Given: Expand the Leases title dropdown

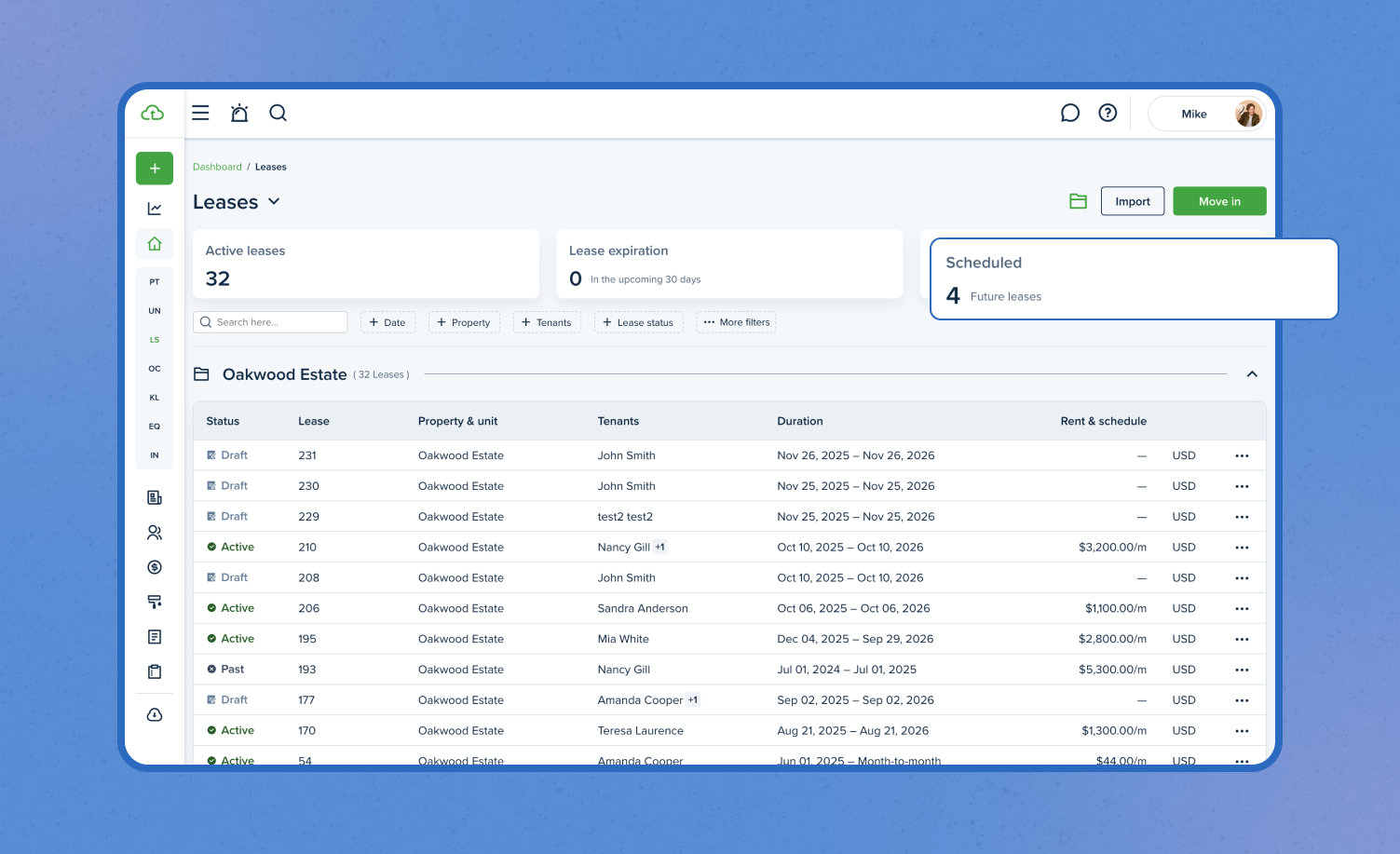Looking at the screenshot, I should (x=274, y=202).
